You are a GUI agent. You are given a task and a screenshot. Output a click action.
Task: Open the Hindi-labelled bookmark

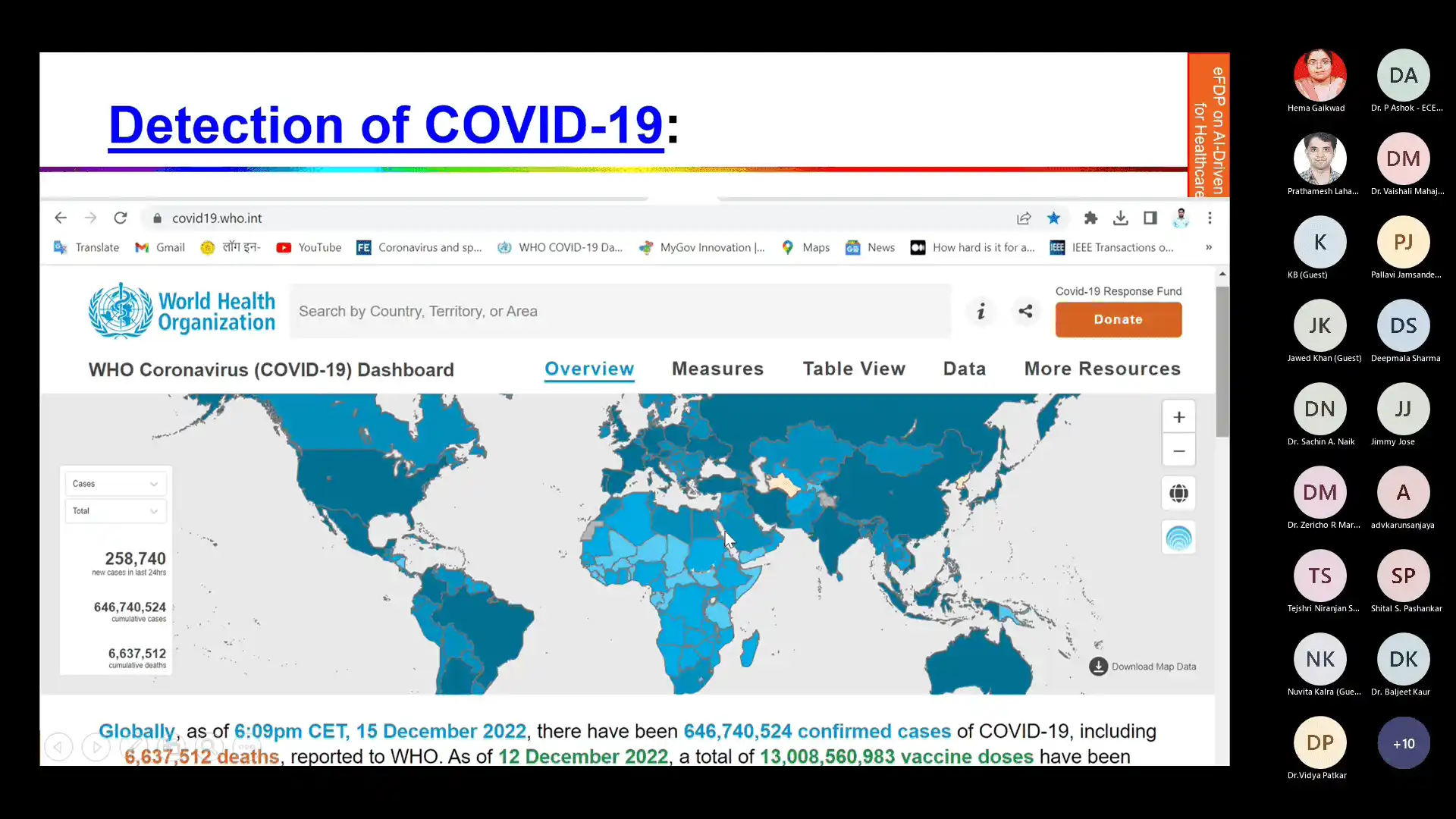click(231, 247)
